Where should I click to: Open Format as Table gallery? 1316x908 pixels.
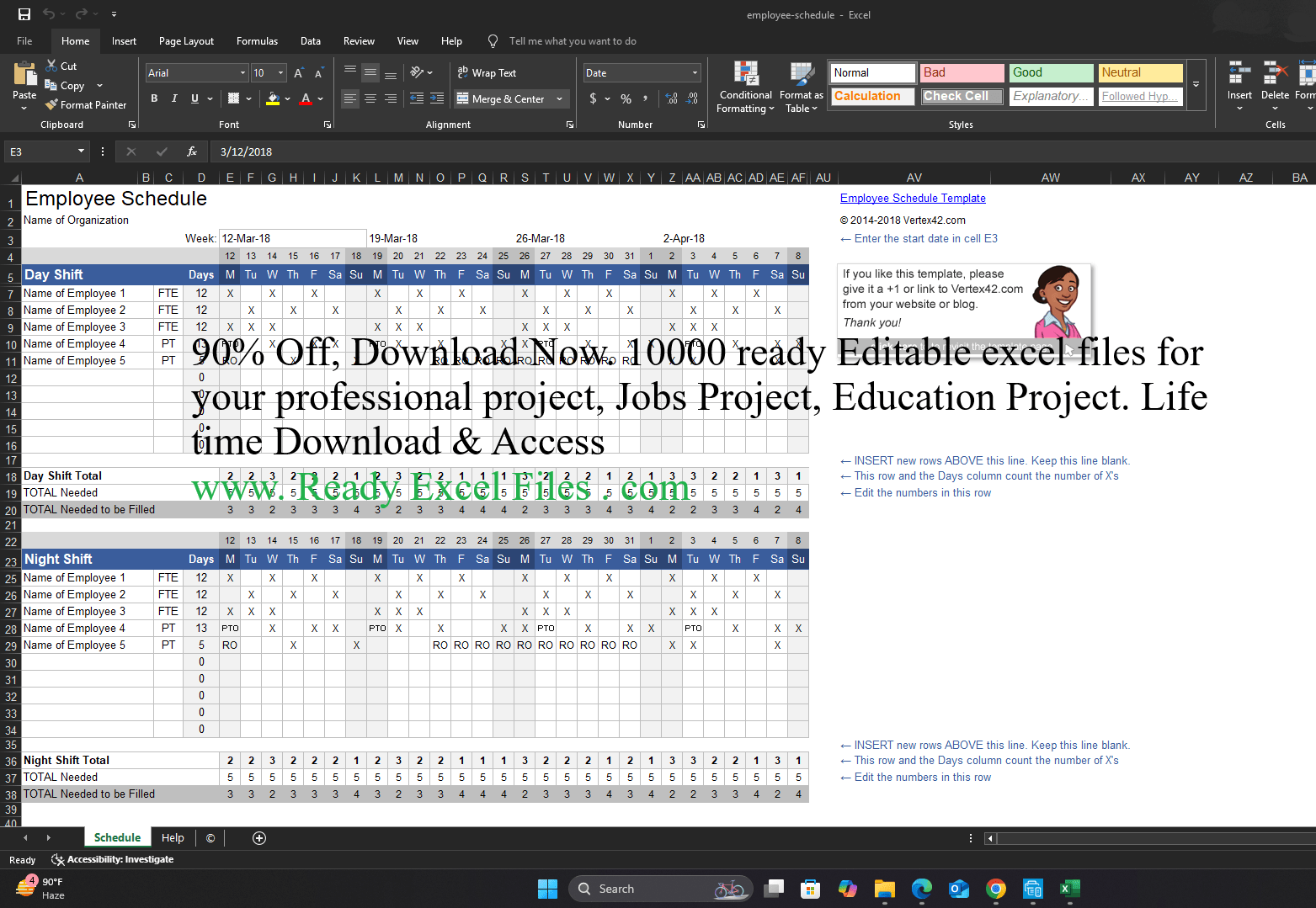pyautogui.click(x=802, y=88)
